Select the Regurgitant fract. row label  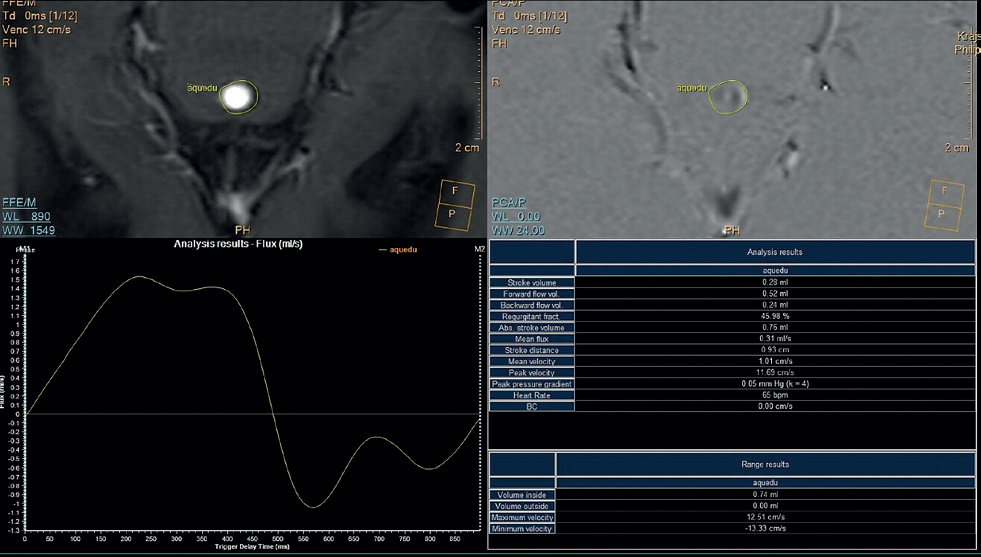(x=532, y=316)
